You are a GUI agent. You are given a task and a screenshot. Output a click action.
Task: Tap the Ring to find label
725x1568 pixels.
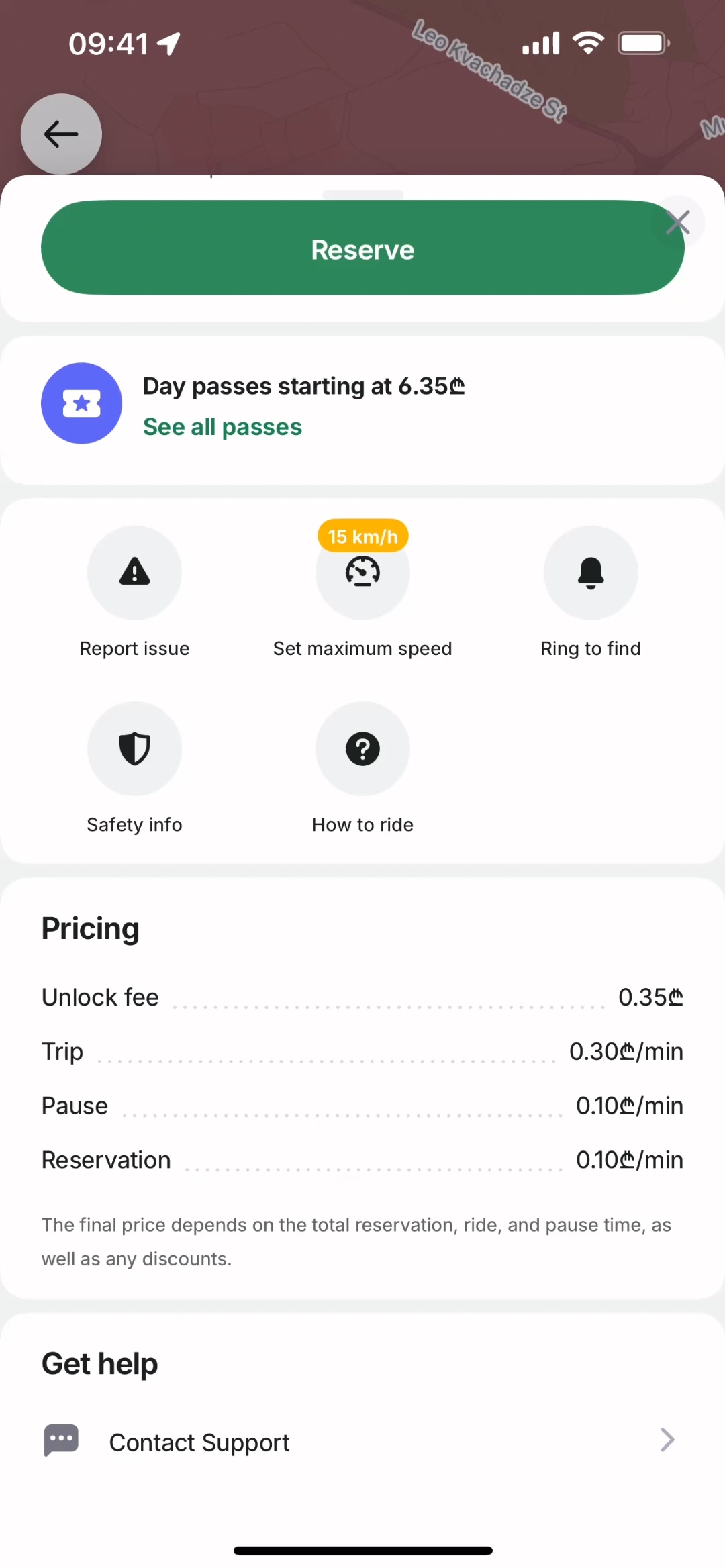591,648
